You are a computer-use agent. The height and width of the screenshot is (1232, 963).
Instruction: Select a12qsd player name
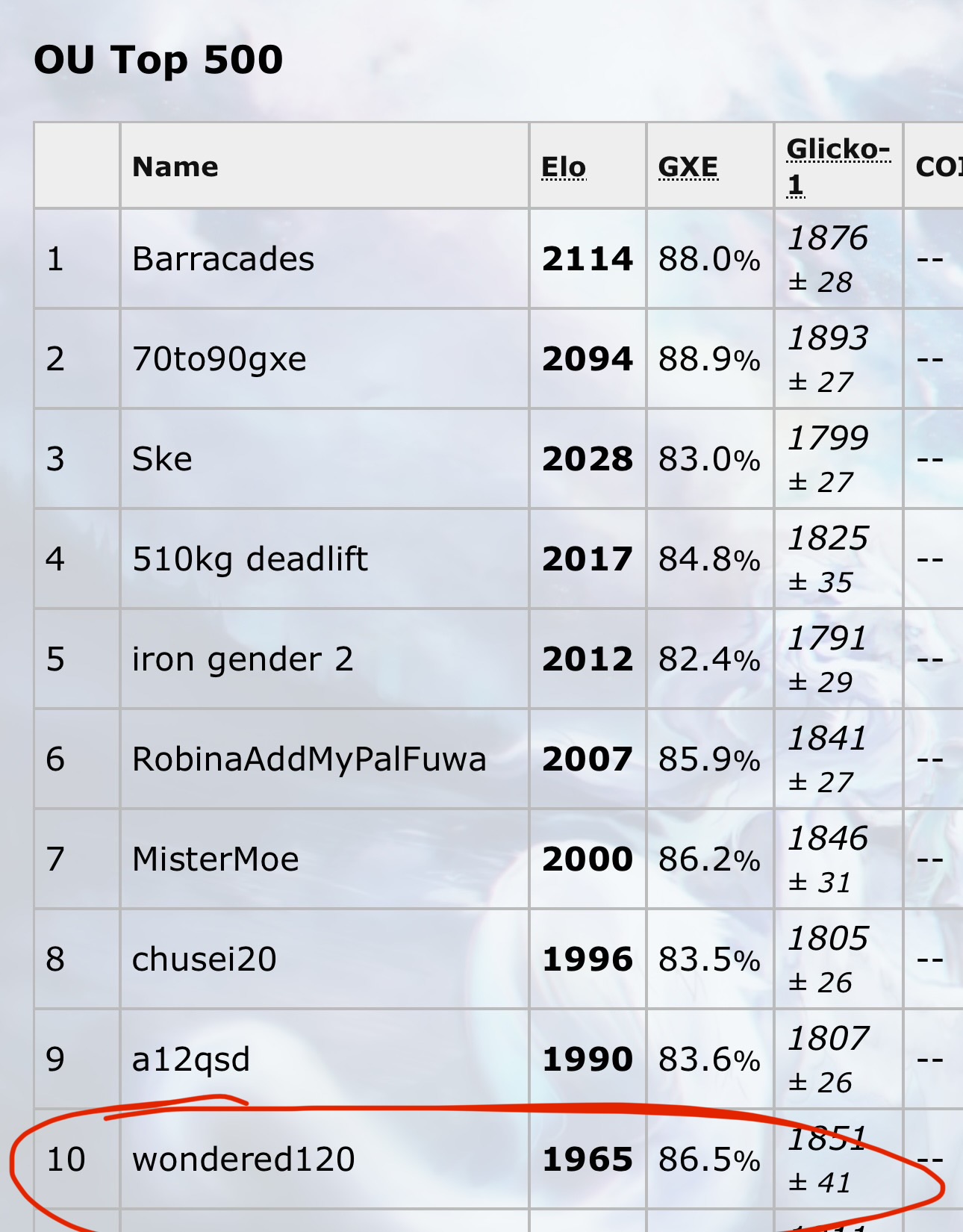(x=190, y=1060)
